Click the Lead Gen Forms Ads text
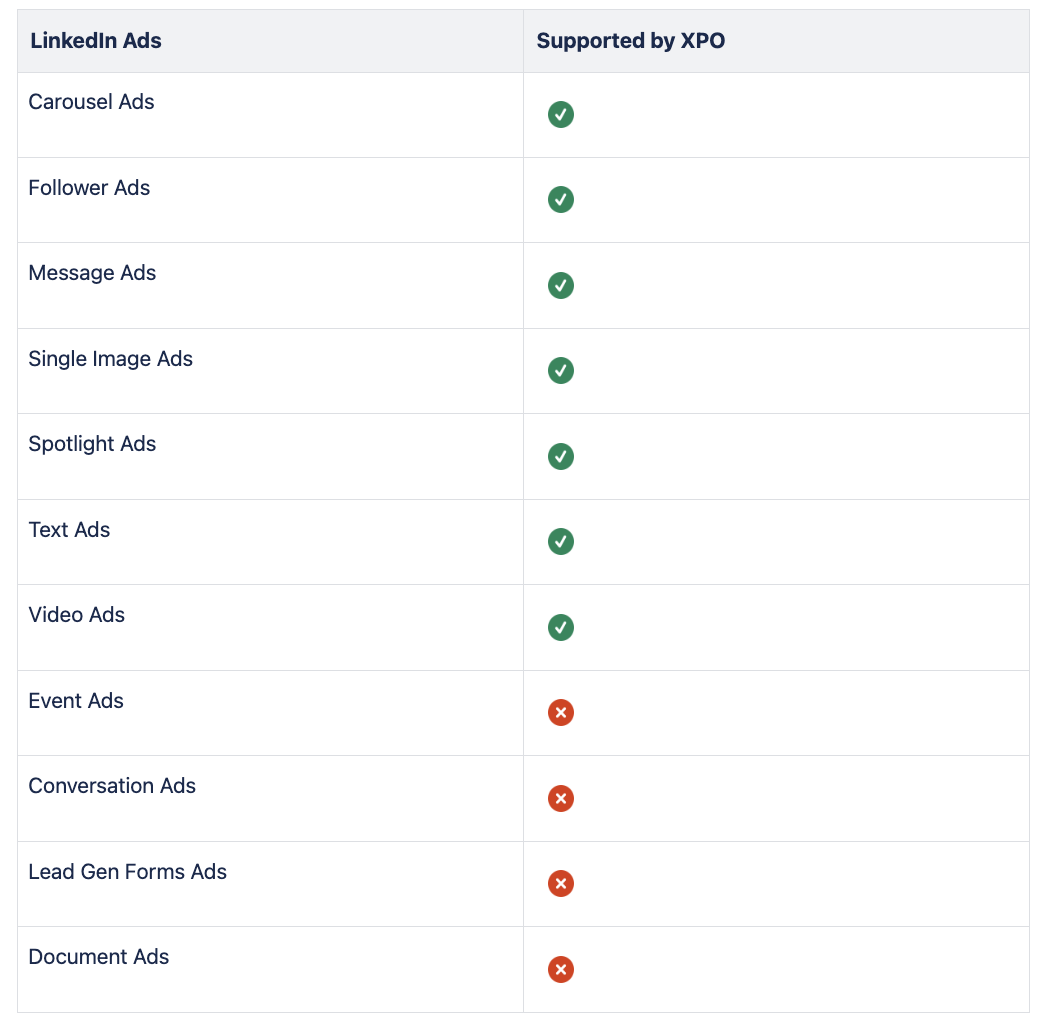This screenshot has width=1040, height=1032. point(128,872)
